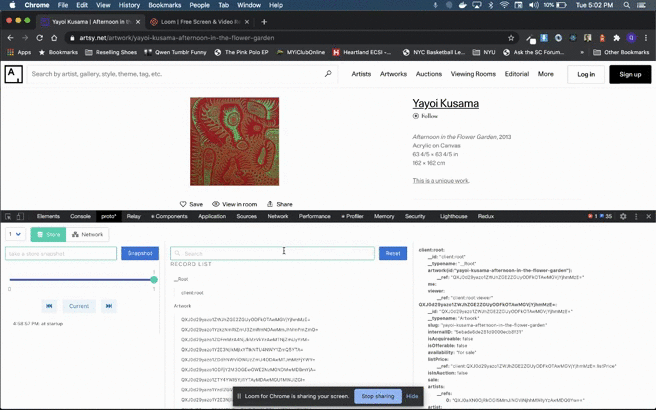The height and width of the screenshot is (410, 656).
Task: Click the Artsy logo home icon
Action: 13,74
